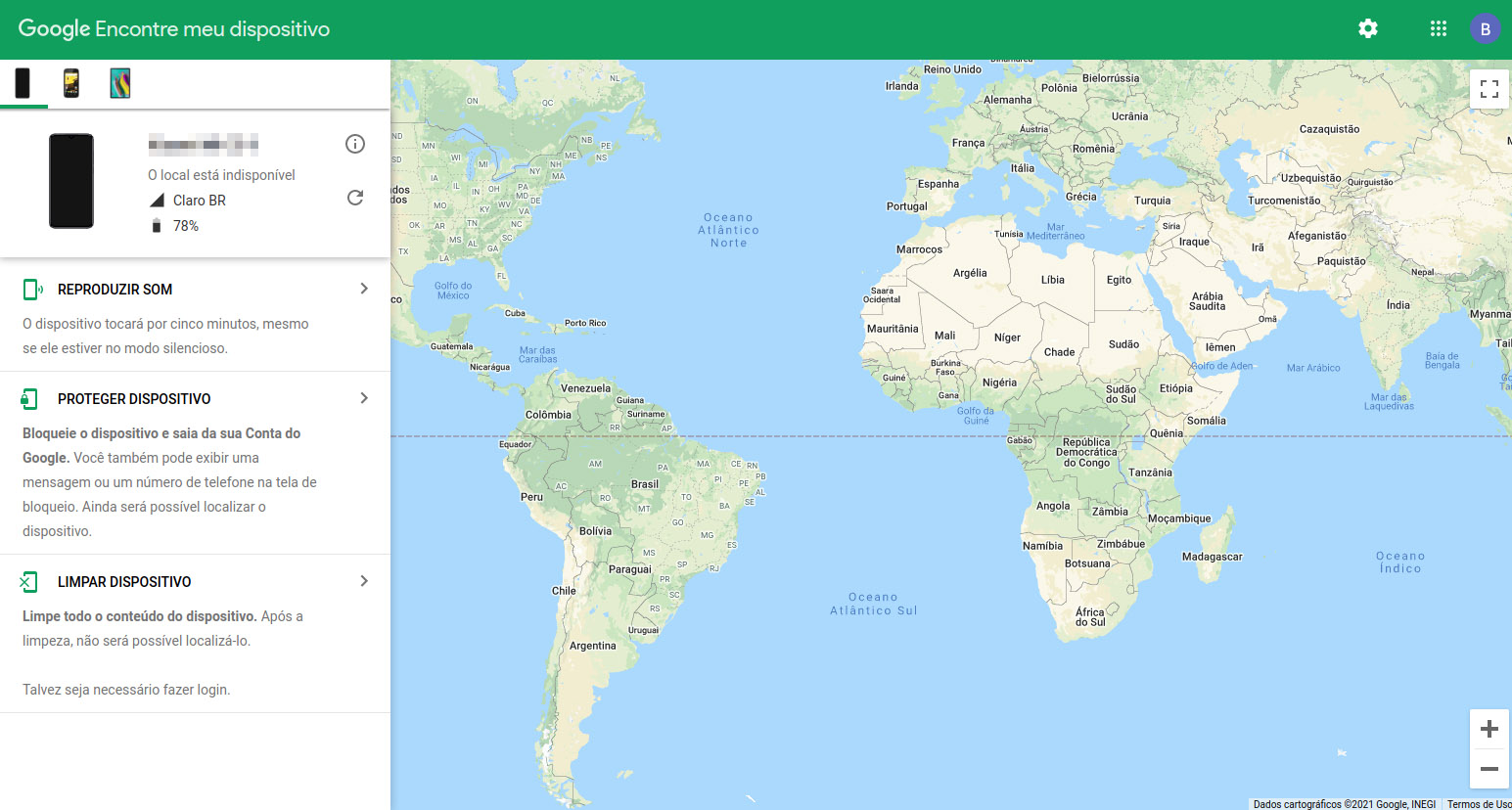The height and width of the screenshot is (810, 1512).
Task: Refresh the device location
Action: [x=355, y=198]
